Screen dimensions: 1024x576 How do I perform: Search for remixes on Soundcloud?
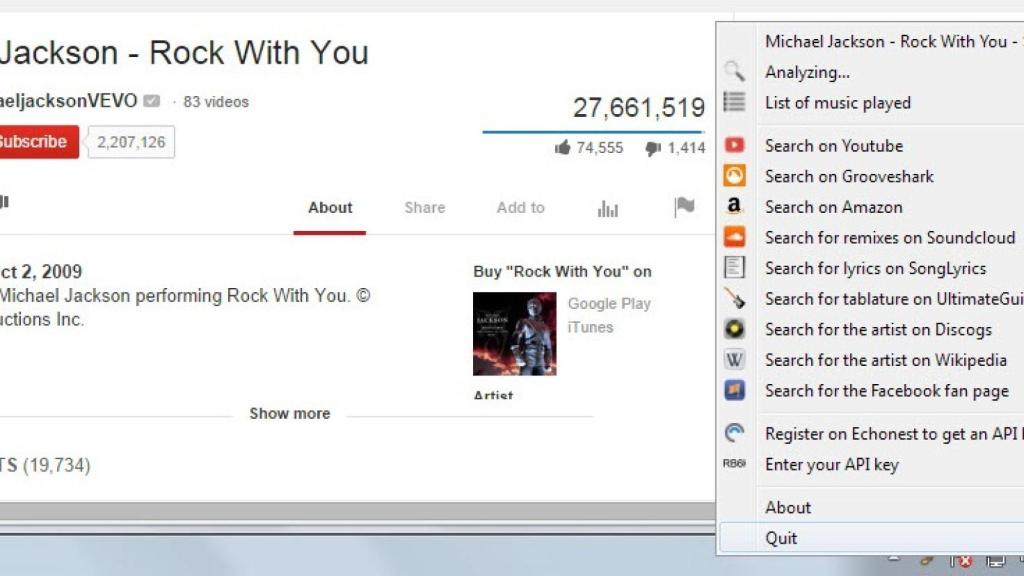click(x=889, y=238)
